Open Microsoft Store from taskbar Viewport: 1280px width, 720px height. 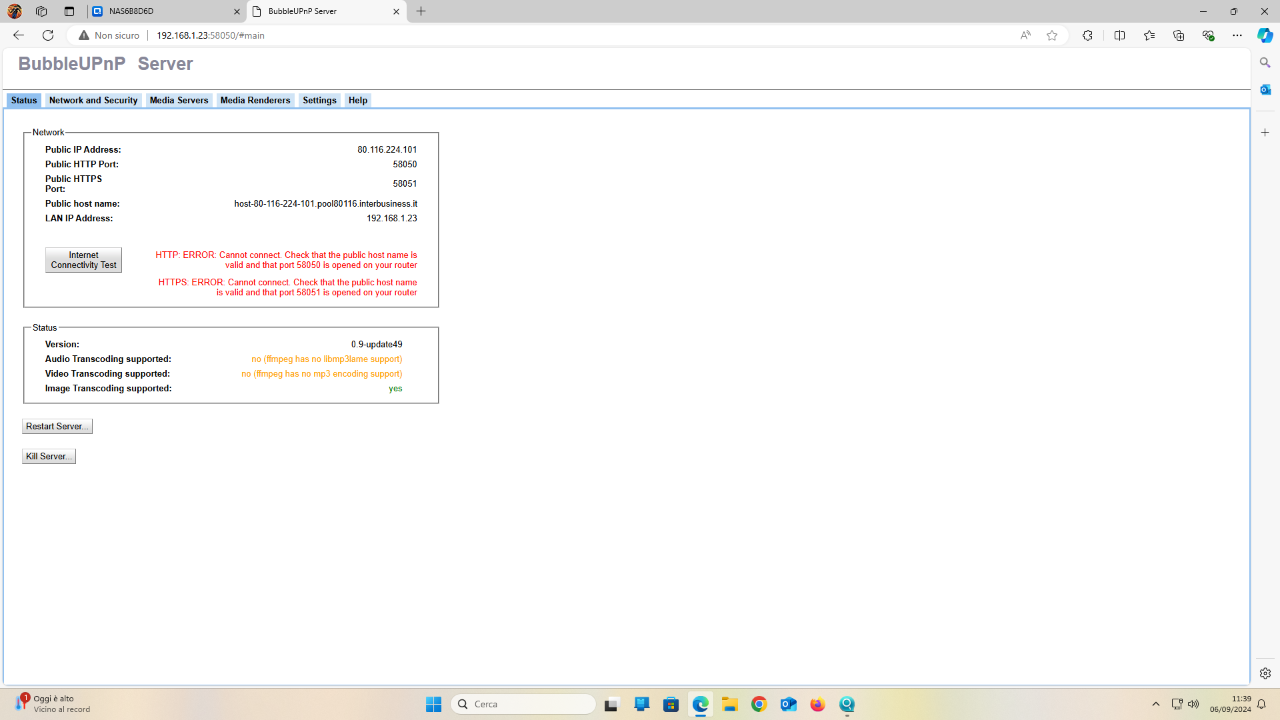click(x=671, y=704)
